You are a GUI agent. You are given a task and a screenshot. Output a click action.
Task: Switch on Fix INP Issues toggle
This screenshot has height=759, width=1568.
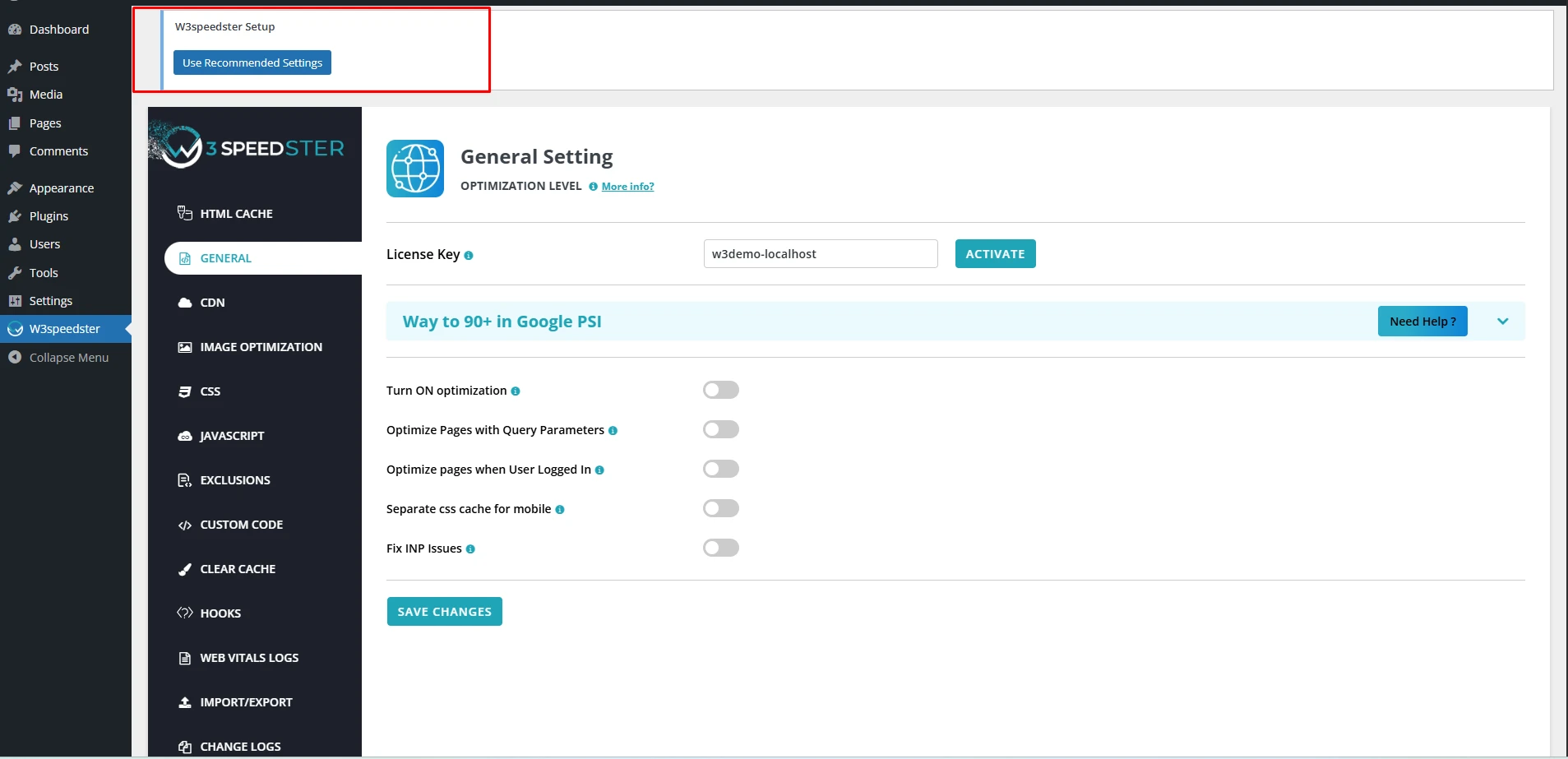tap(721, 548)
